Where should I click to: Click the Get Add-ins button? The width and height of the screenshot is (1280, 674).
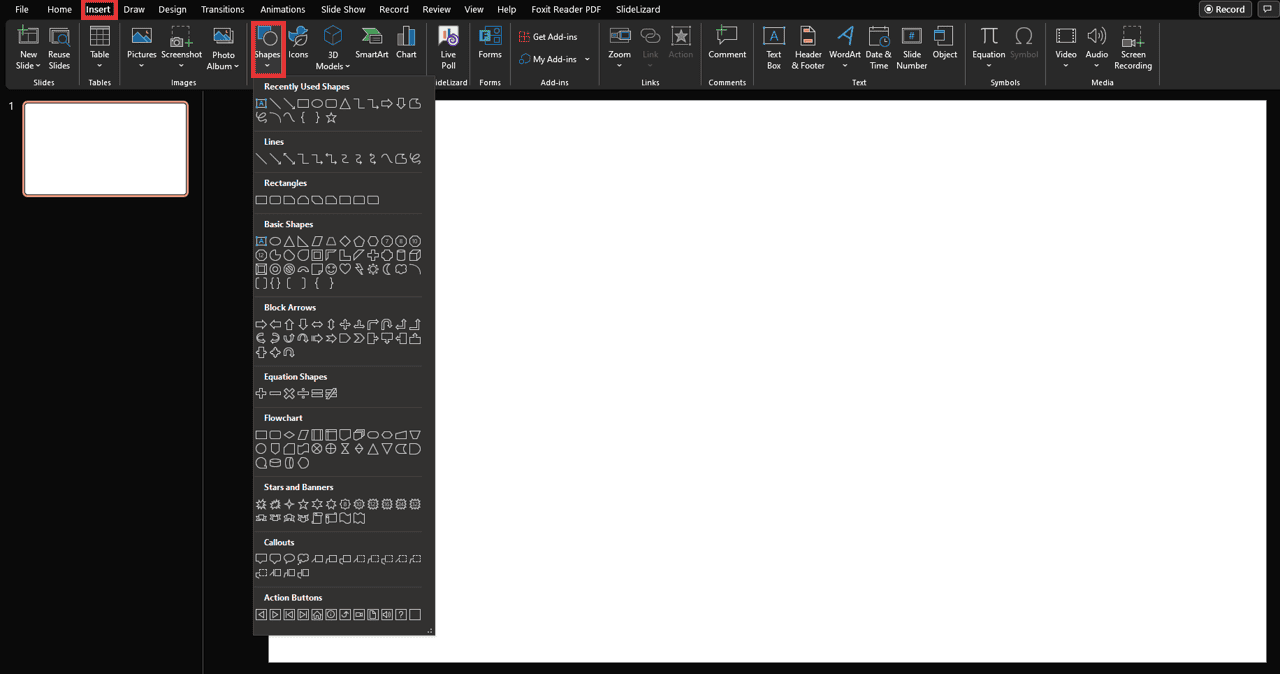click(x=548, y=37)
